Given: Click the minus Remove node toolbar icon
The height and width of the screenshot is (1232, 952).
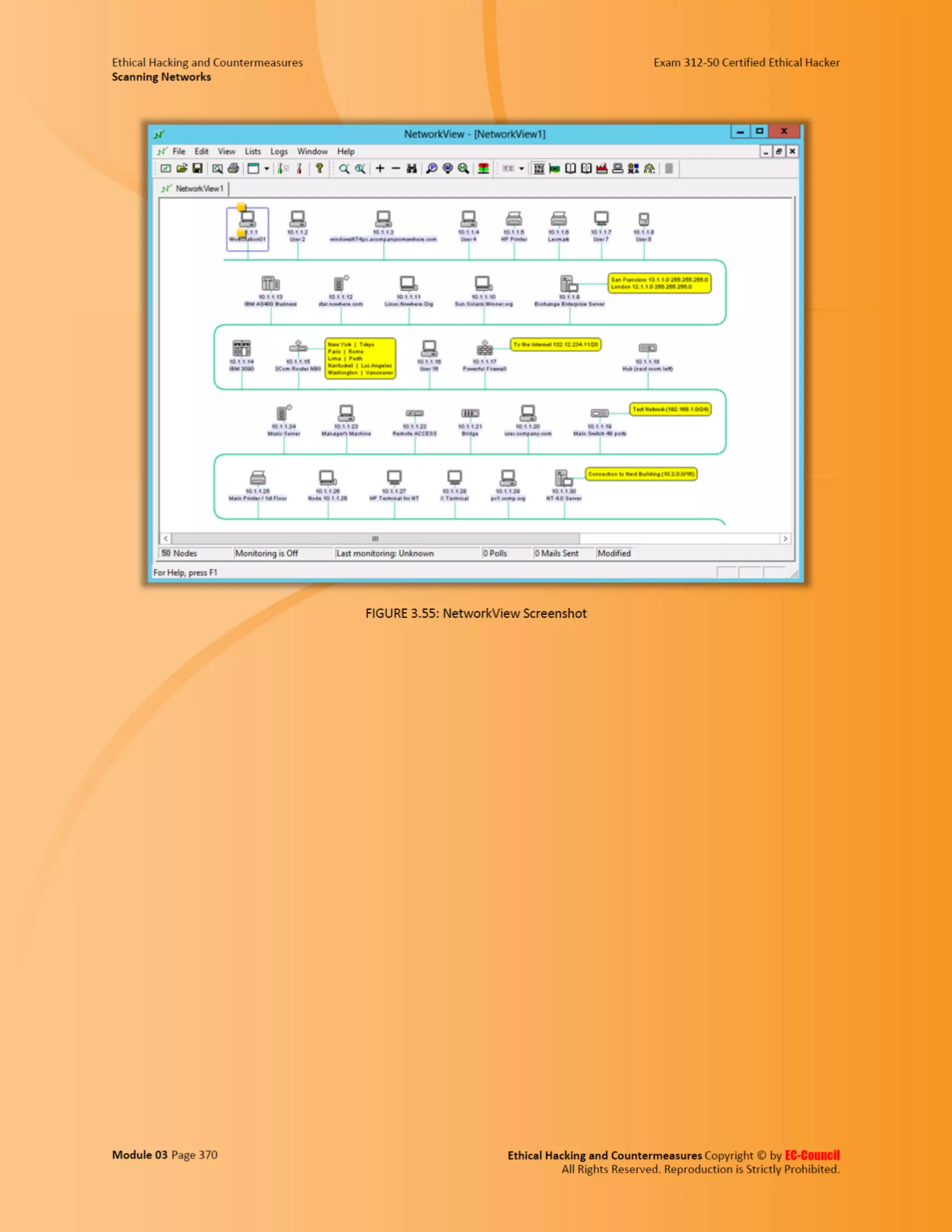Looking at the screenshot, I should click(396, 169).
